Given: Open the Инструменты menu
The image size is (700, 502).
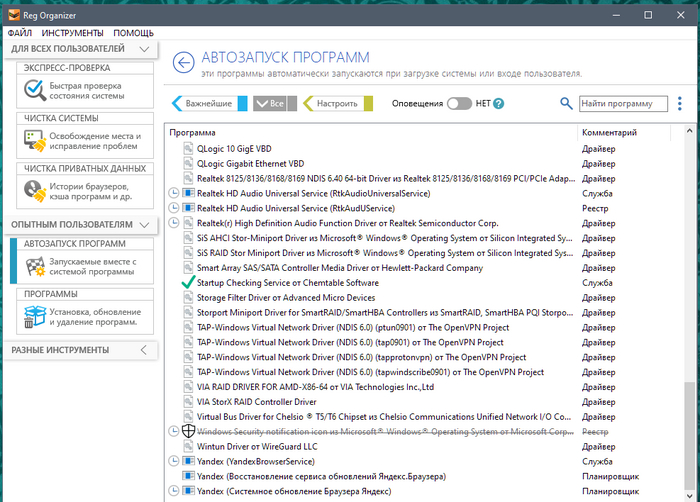Looking at the screenshot, I should click(x=72, y=33).
